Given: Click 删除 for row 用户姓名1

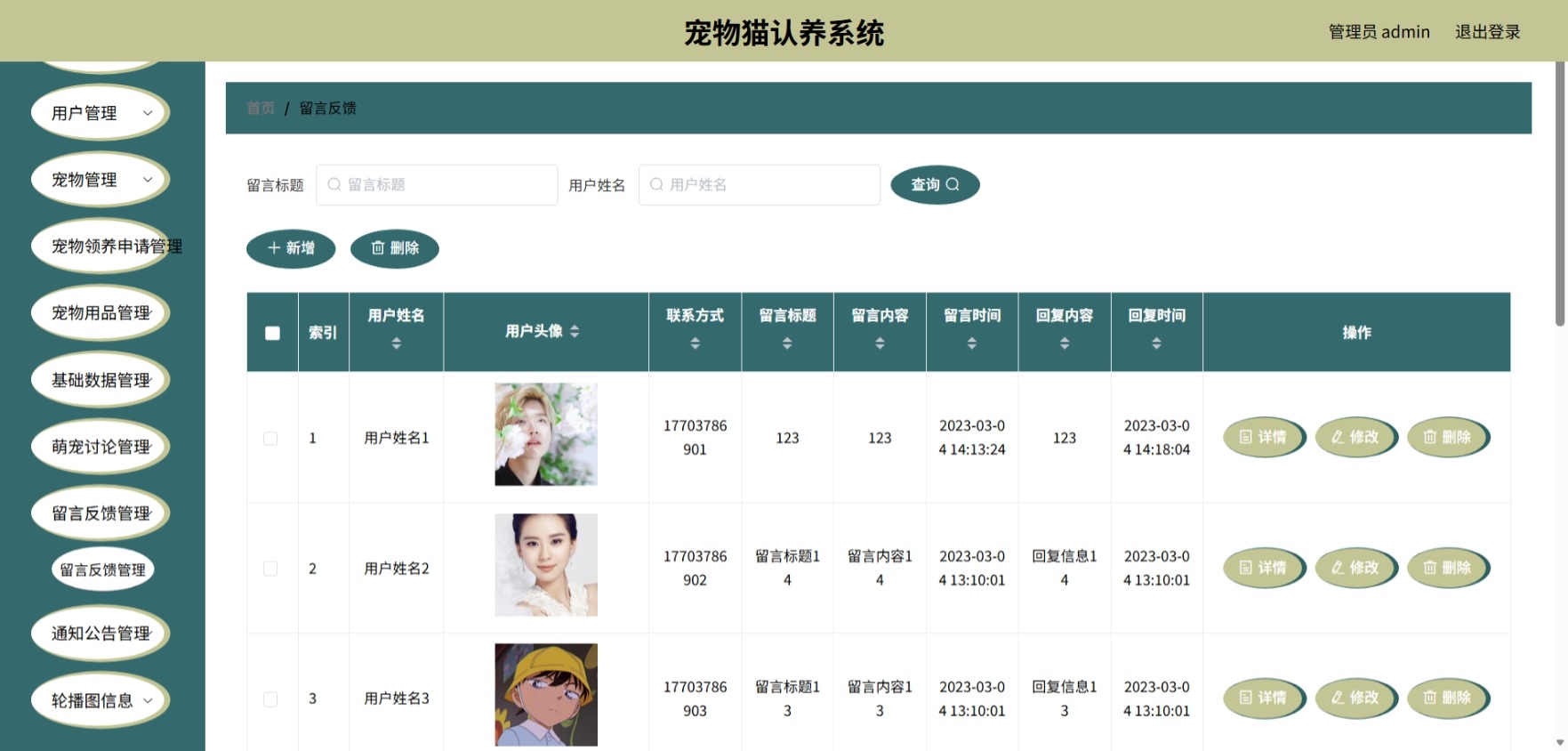Looking at the screenshot, I should 1448,437.
